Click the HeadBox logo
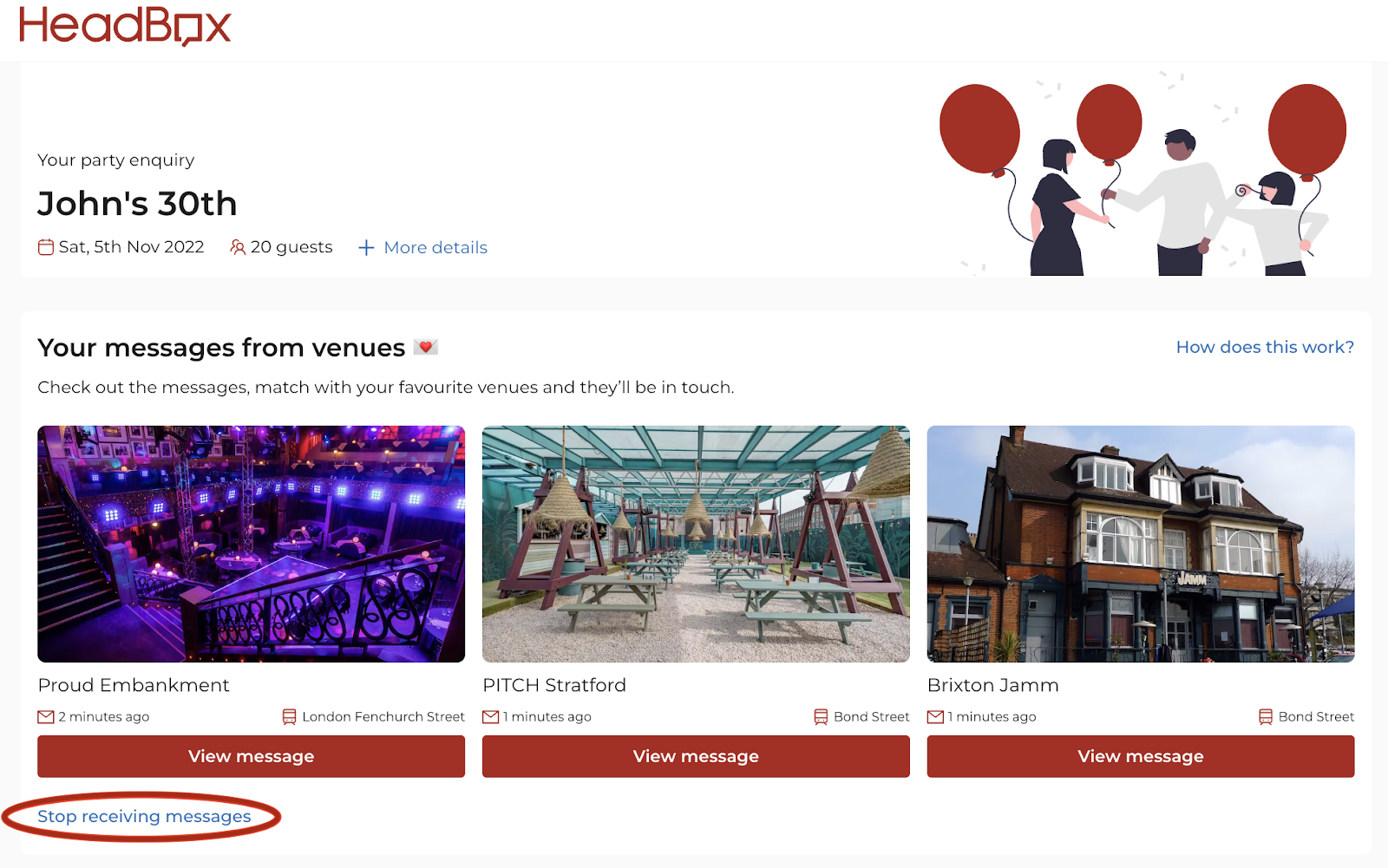 pos(125,25)
